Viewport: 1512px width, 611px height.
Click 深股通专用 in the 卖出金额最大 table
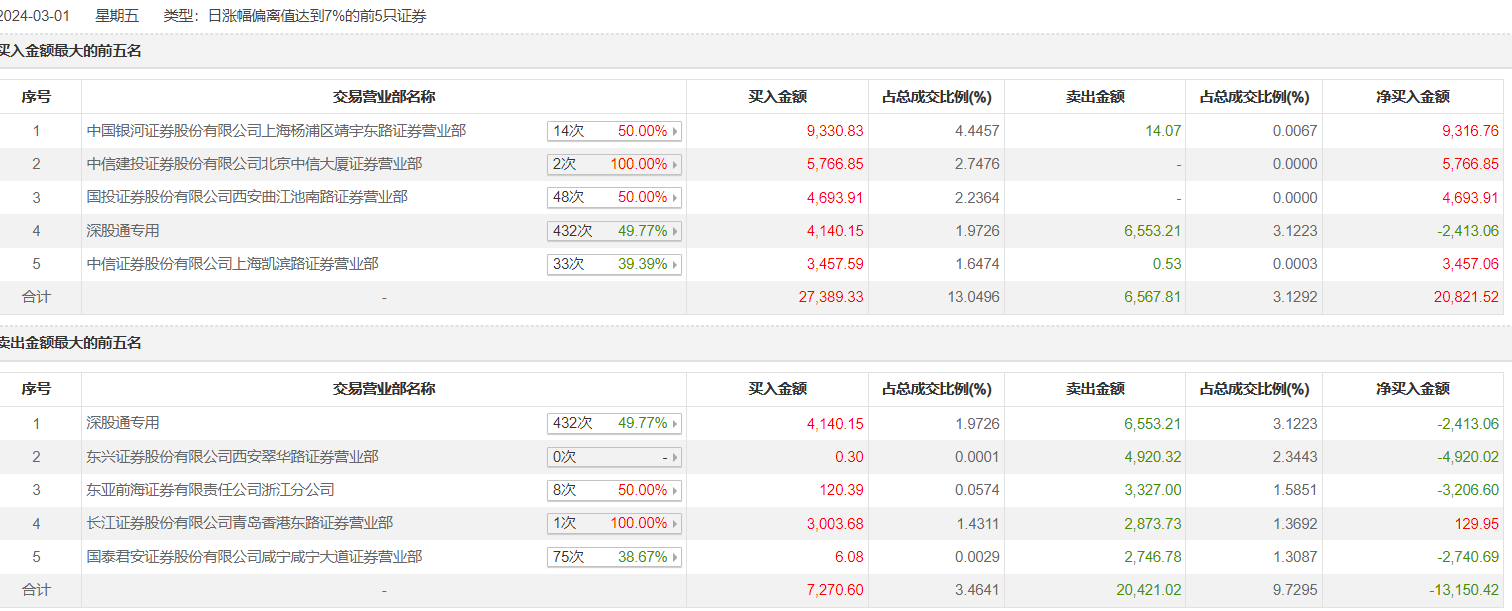[123, 423]
